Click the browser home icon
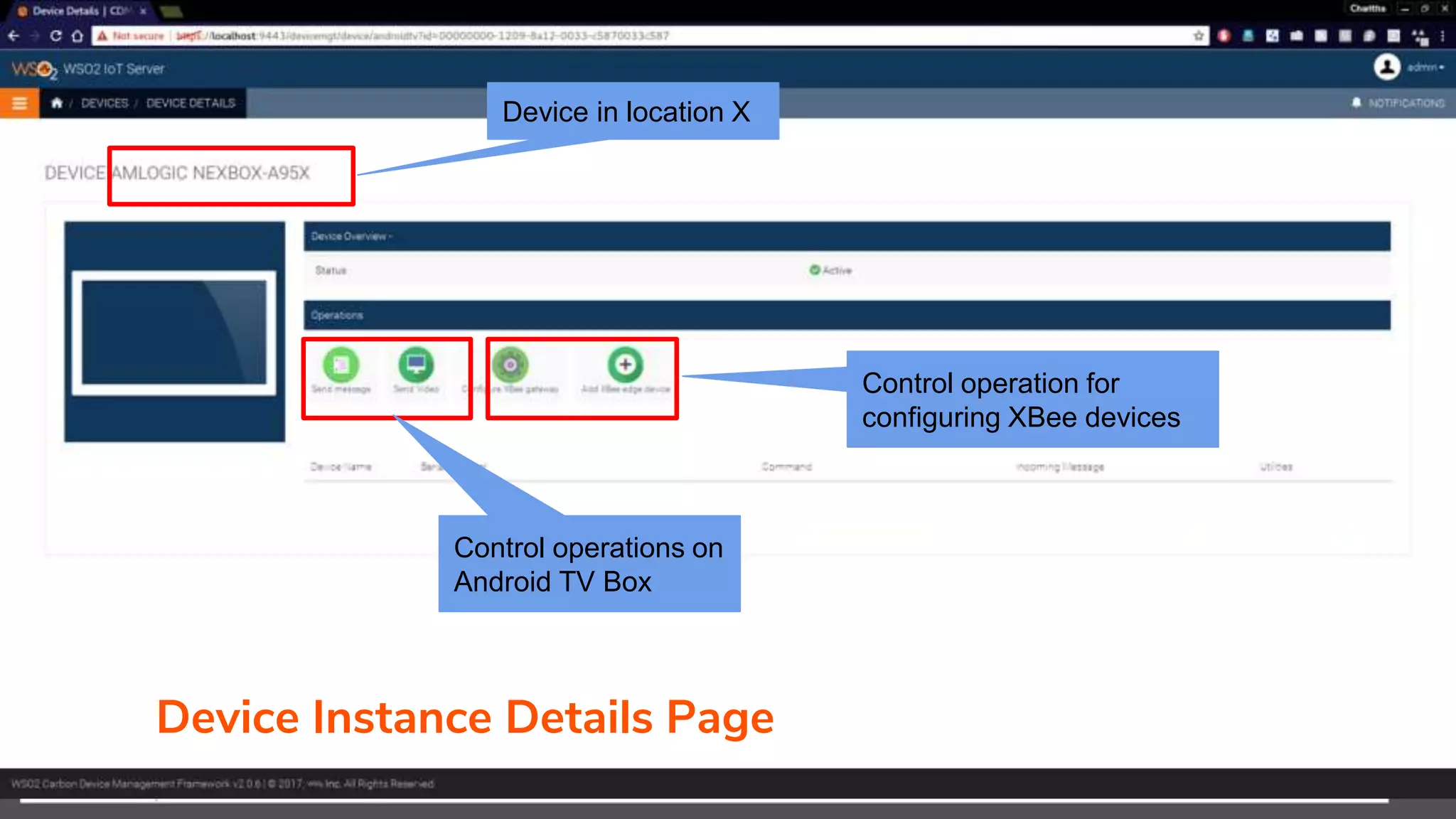Image resolution: width=1456 pixels, height=819 pixels. point(77,36)
